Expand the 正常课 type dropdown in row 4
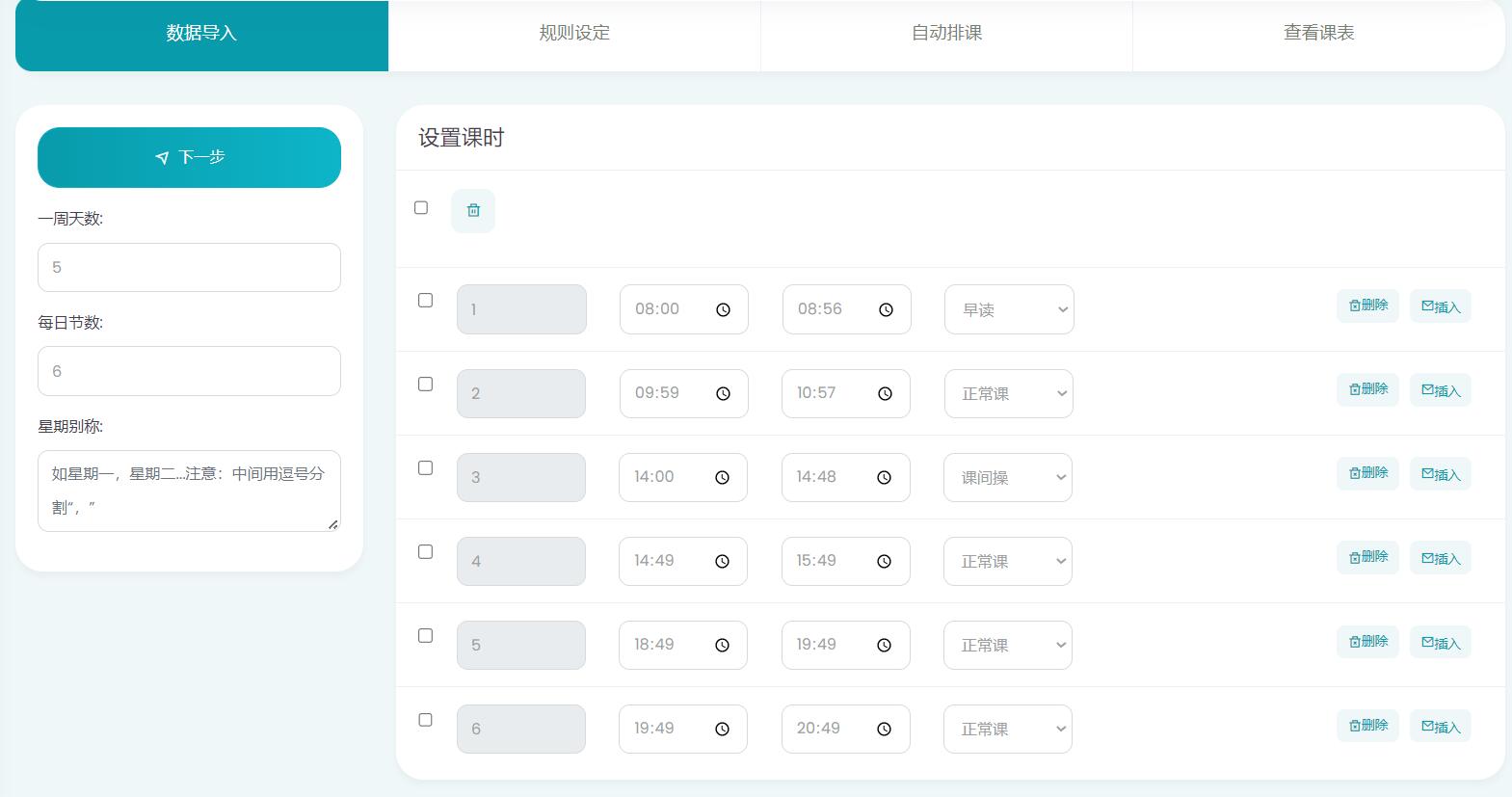Image resolution: width=1512 pixels, height=797 pixels. pos(1008,561)
